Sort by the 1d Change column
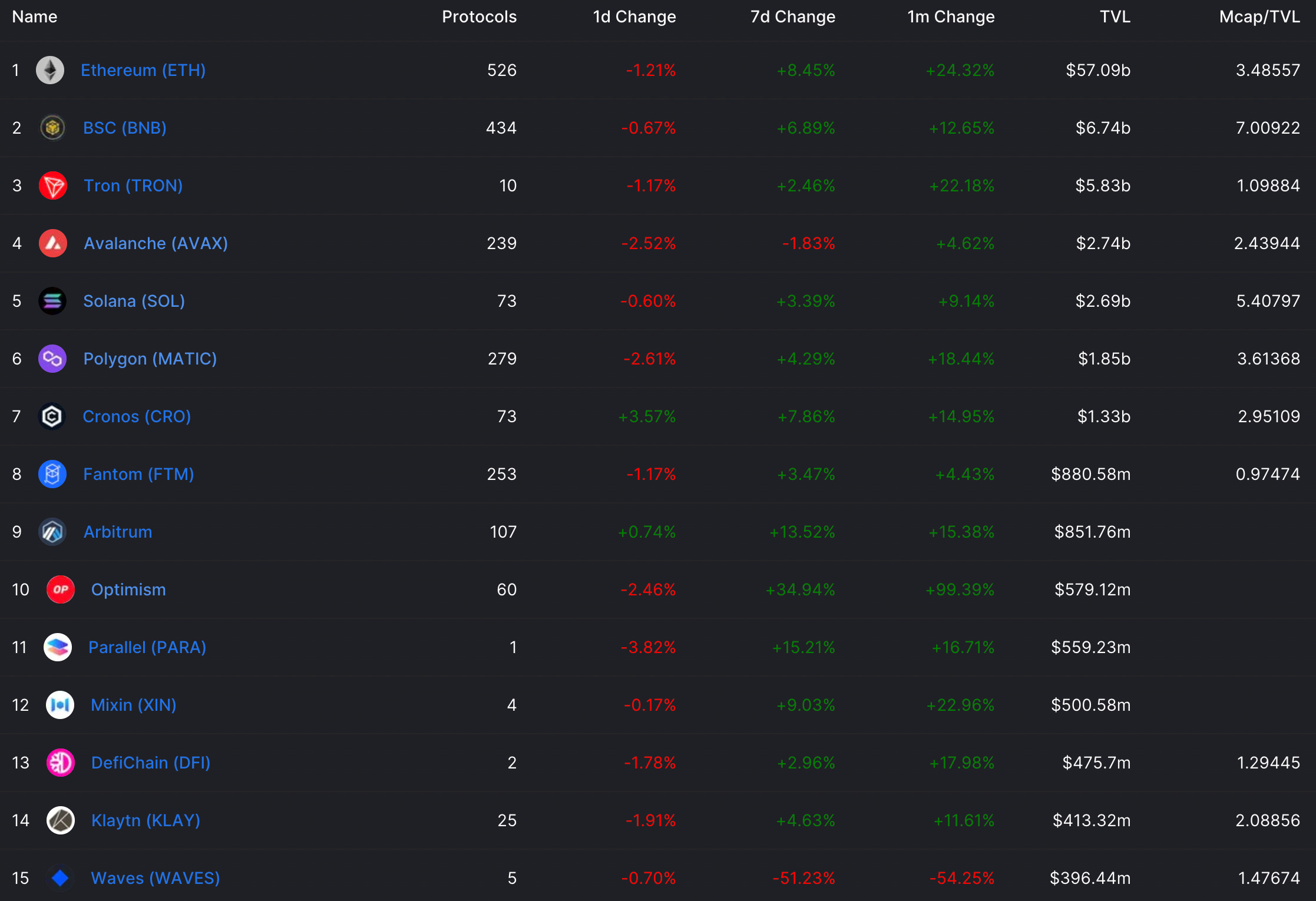Image resolution: width=1316 pixels, height=901 pixels. tap(634, 16)
